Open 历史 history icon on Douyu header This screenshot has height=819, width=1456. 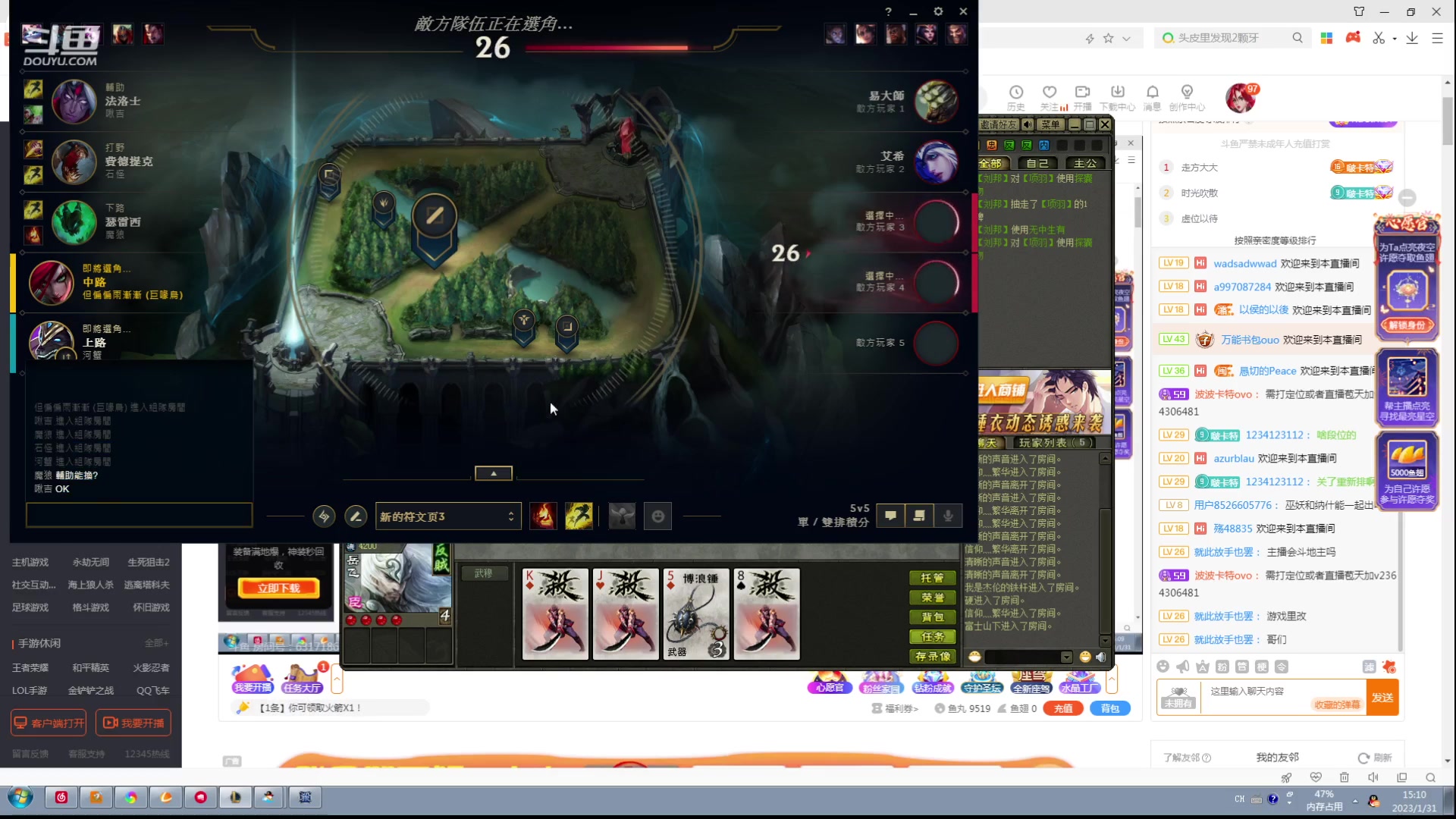[x=1016, y=98]
